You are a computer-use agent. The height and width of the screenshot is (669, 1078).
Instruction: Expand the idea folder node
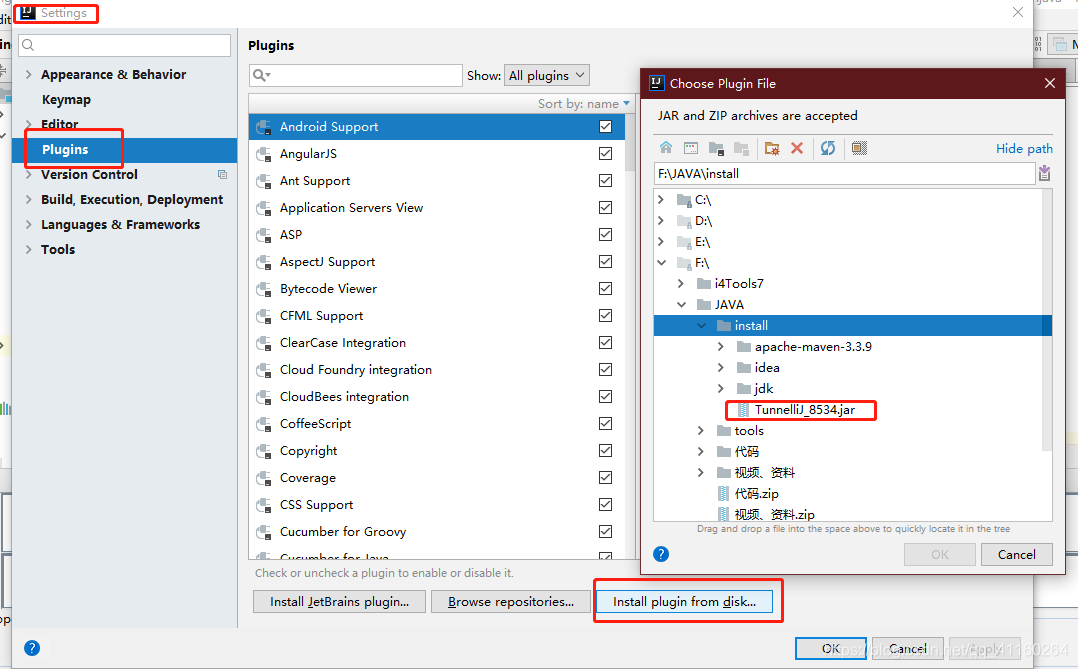(x=720, y=368)
